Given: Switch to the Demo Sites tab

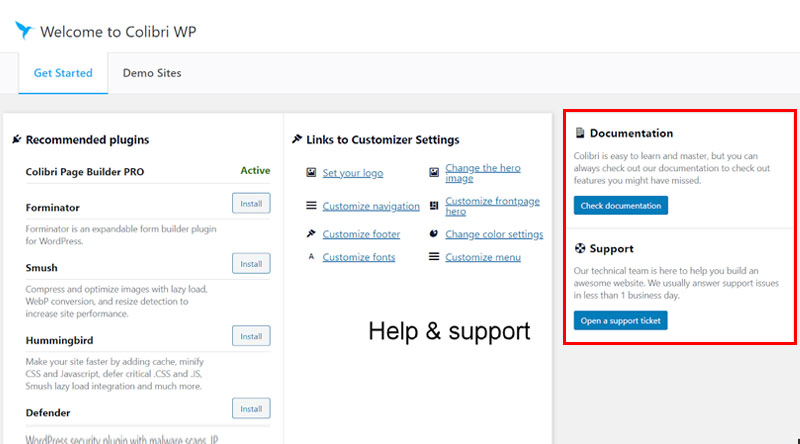Looking at the screenshot, I should click(x=152, y=73).
